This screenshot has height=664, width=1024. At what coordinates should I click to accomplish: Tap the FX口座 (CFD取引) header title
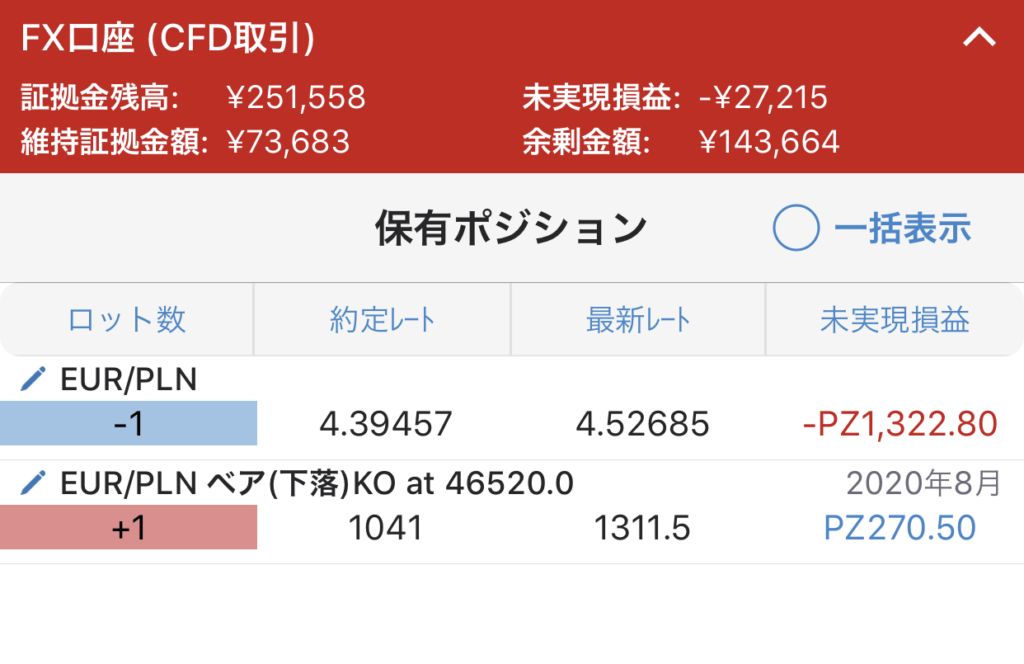pyautogui.click(x=168, y=38)
